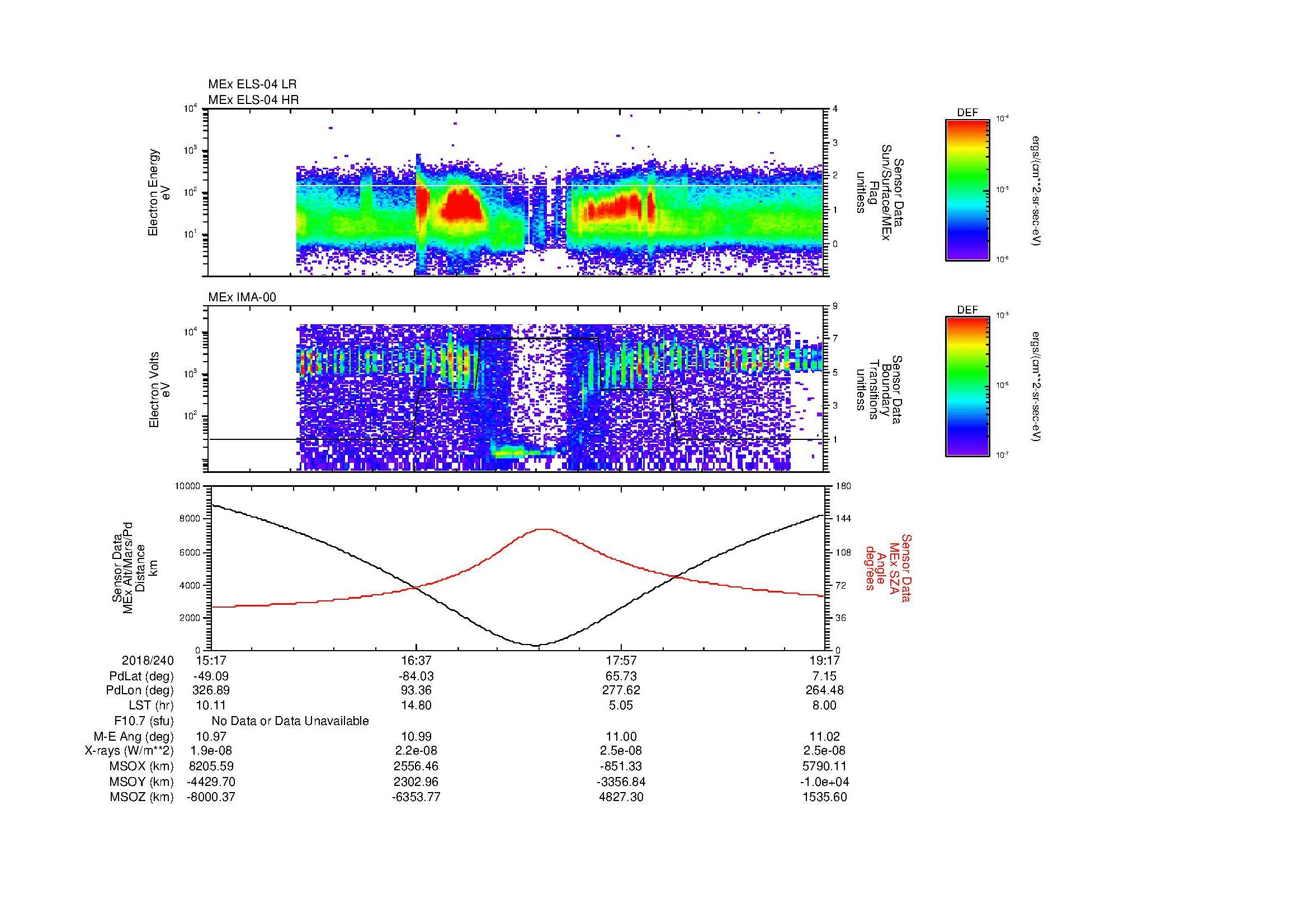Click the PdLon value '326.89'
This screenshot has width=1308, height=924.
click(213, 690)
